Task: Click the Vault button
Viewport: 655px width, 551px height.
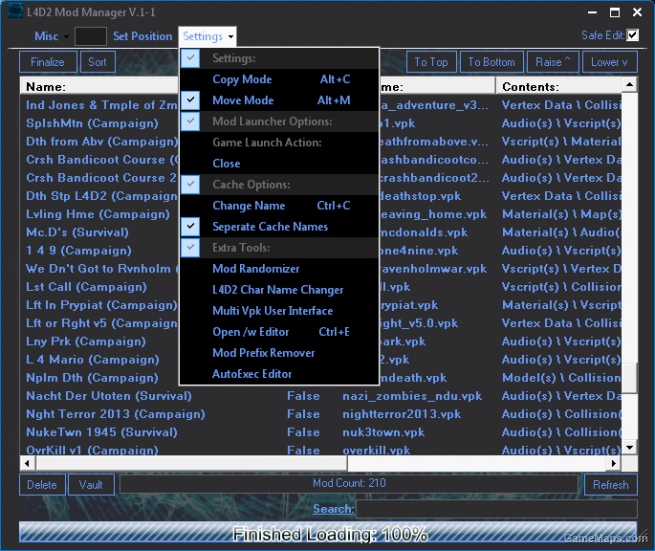Action: pyautogui.click(x=91, y=485)
